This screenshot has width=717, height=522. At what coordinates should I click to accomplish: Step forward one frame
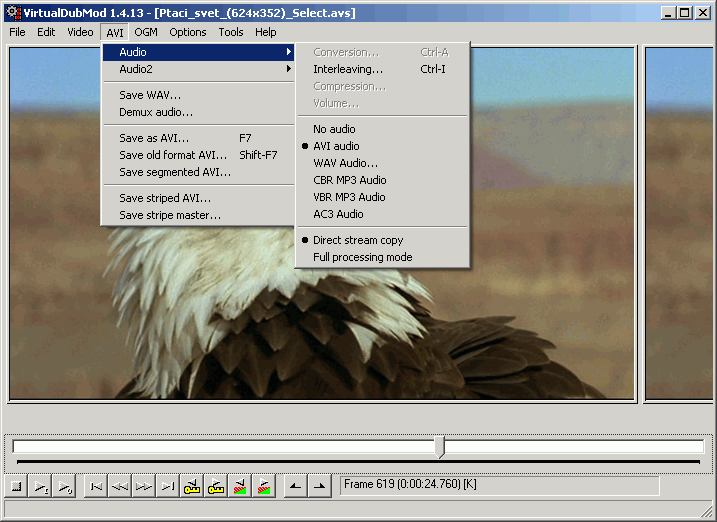pyautogui.click(x=144, y=486)
